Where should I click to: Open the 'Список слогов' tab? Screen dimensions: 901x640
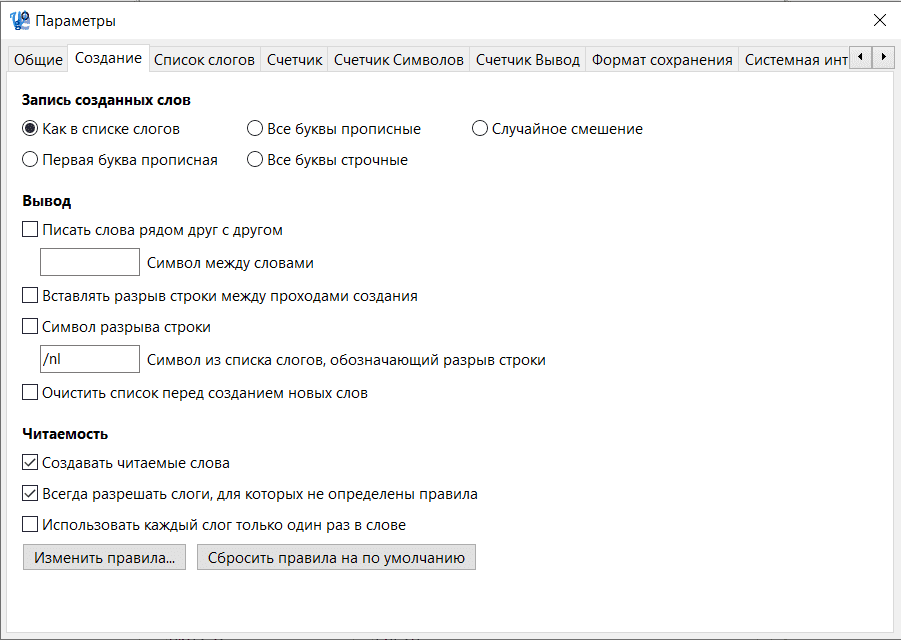coord(204,60)
